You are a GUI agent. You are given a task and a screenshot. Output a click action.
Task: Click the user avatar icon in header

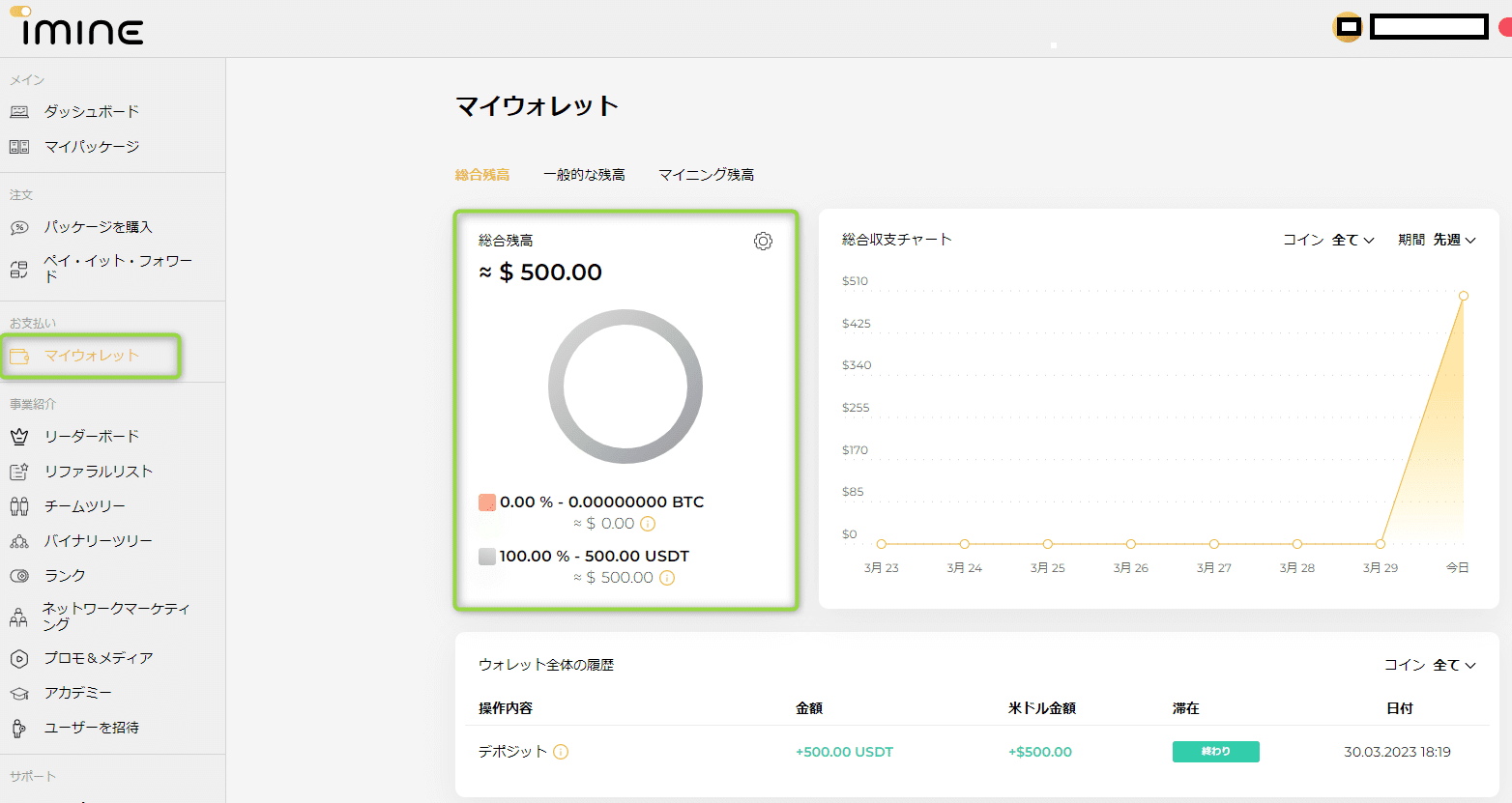click(x=1348, y=27)
